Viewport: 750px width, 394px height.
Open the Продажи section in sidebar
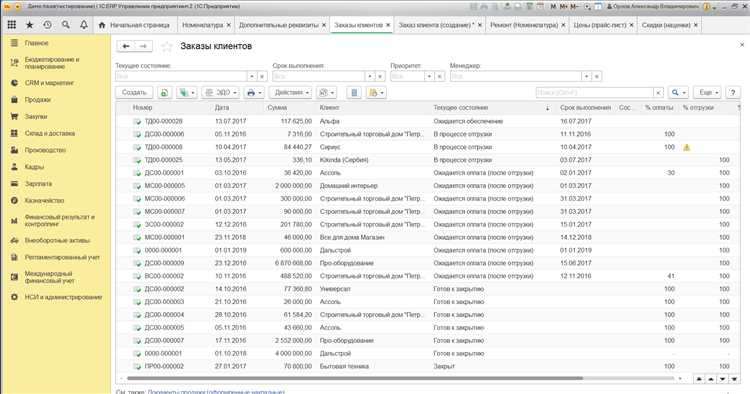coord(38,99)
